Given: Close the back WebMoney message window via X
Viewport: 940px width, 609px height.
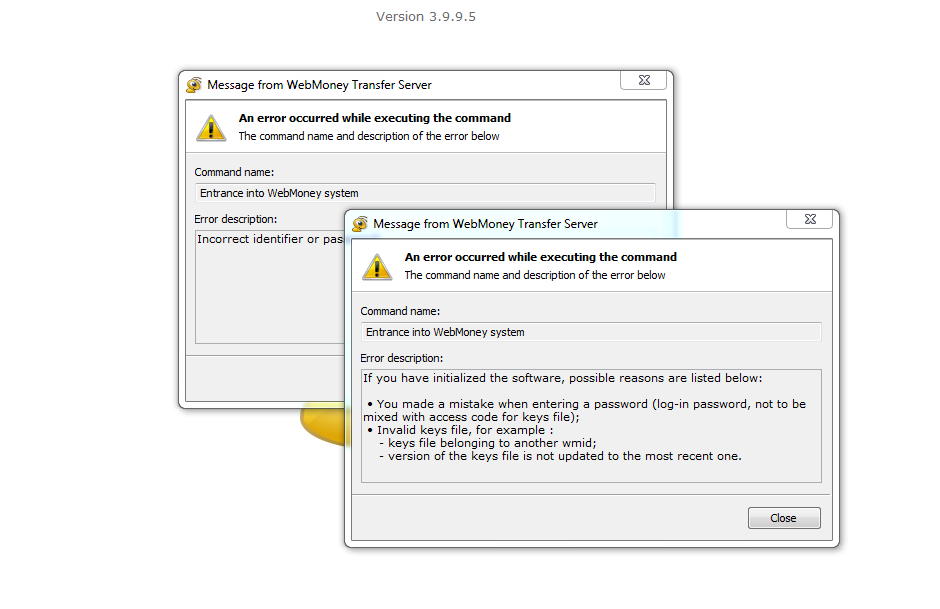Looking at the screenshot, I should tap(644, 80).
